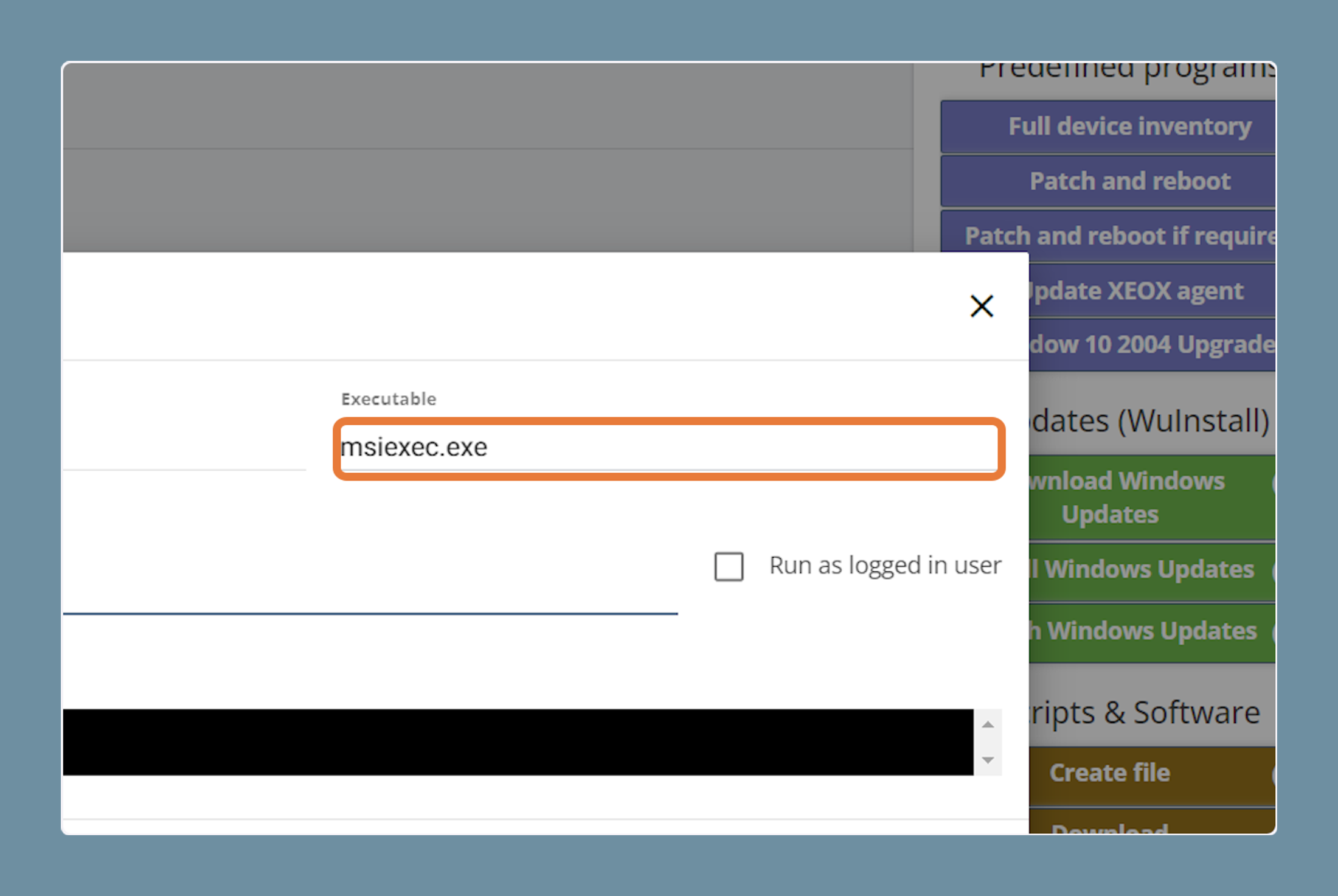Click the scroll up arrow of the black text area
Screen dimensions: 1338x896
pos(988,724)
